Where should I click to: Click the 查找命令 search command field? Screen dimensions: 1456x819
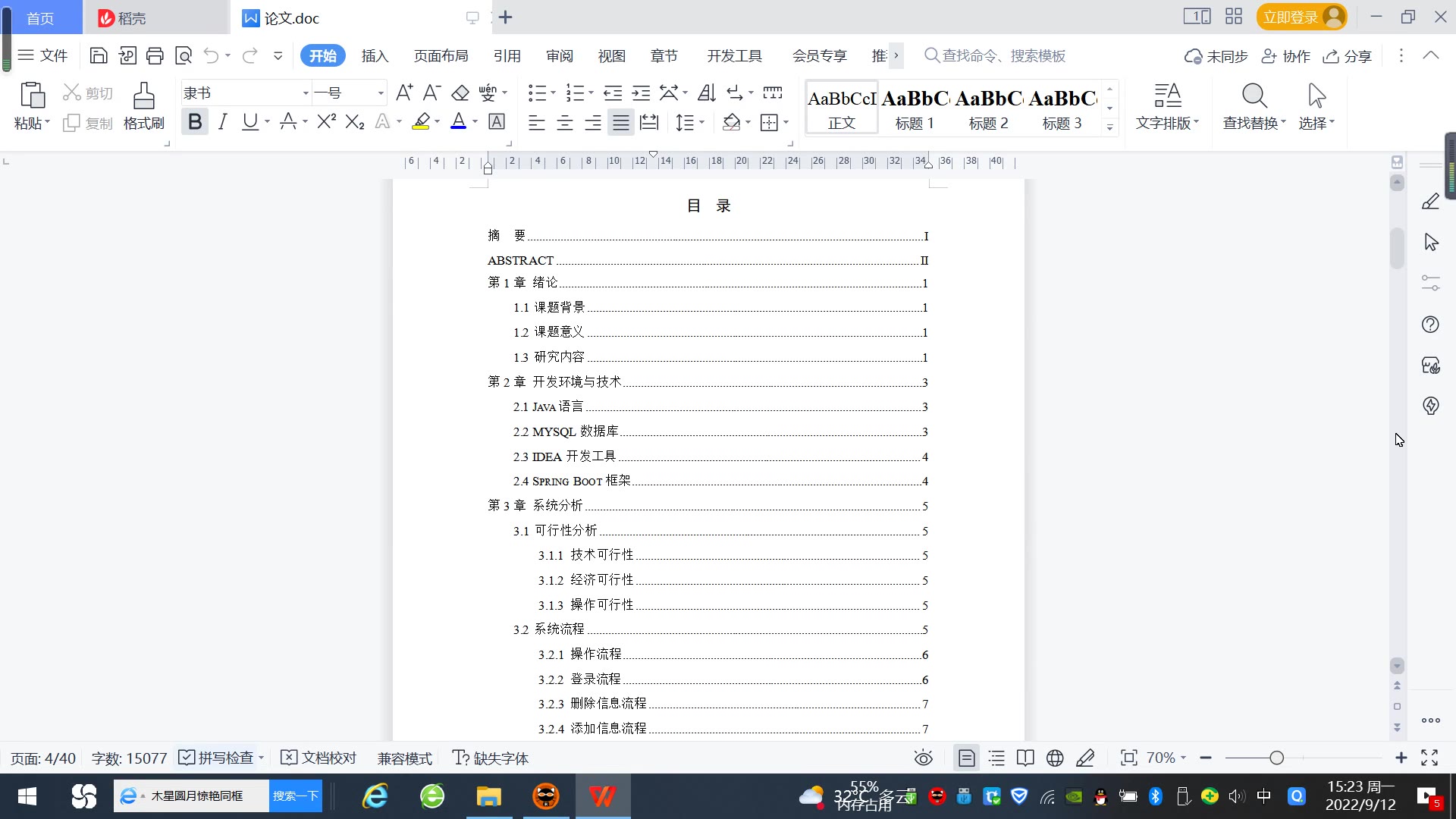[1003, 56]
